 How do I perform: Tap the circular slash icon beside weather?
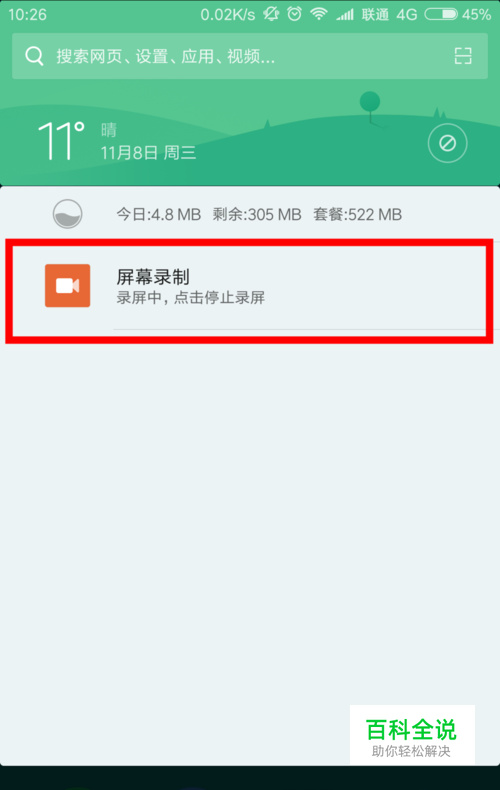[x=448, y=143]
